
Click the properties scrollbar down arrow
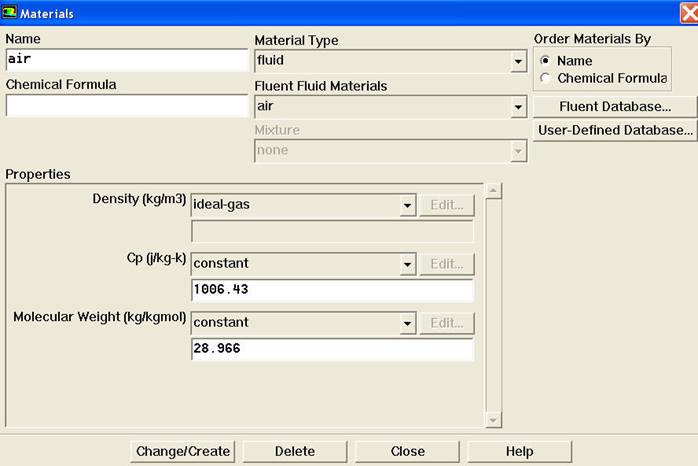click(x=492, y=420)
